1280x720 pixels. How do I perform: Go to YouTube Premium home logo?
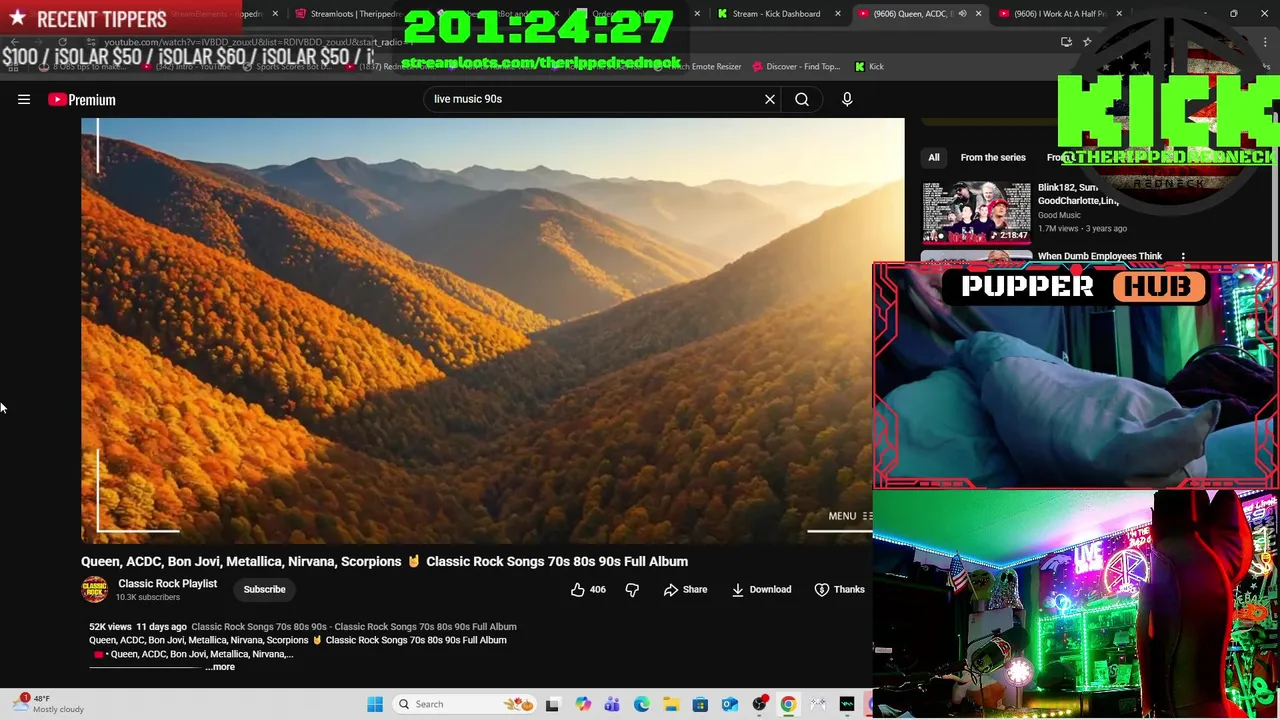point(82,99)
